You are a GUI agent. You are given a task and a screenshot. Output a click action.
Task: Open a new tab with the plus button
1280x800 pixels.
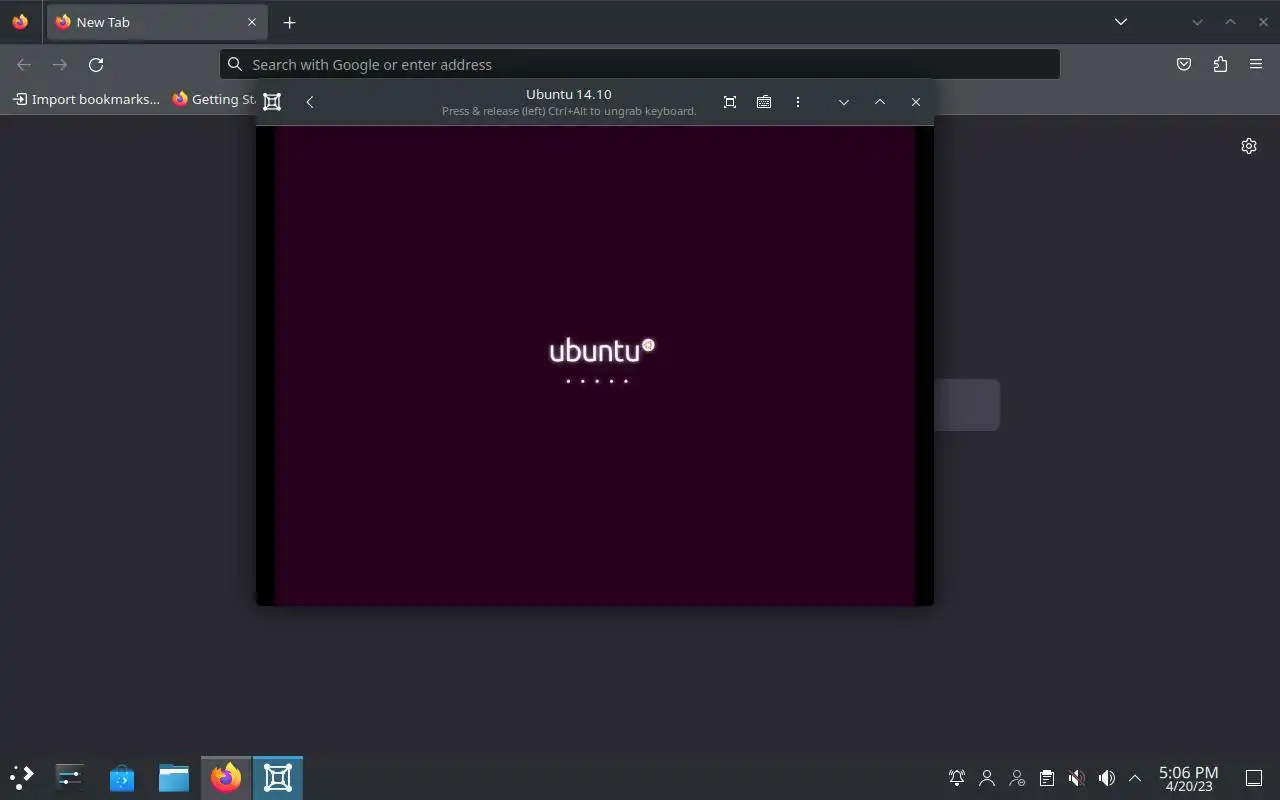(289, 22)
